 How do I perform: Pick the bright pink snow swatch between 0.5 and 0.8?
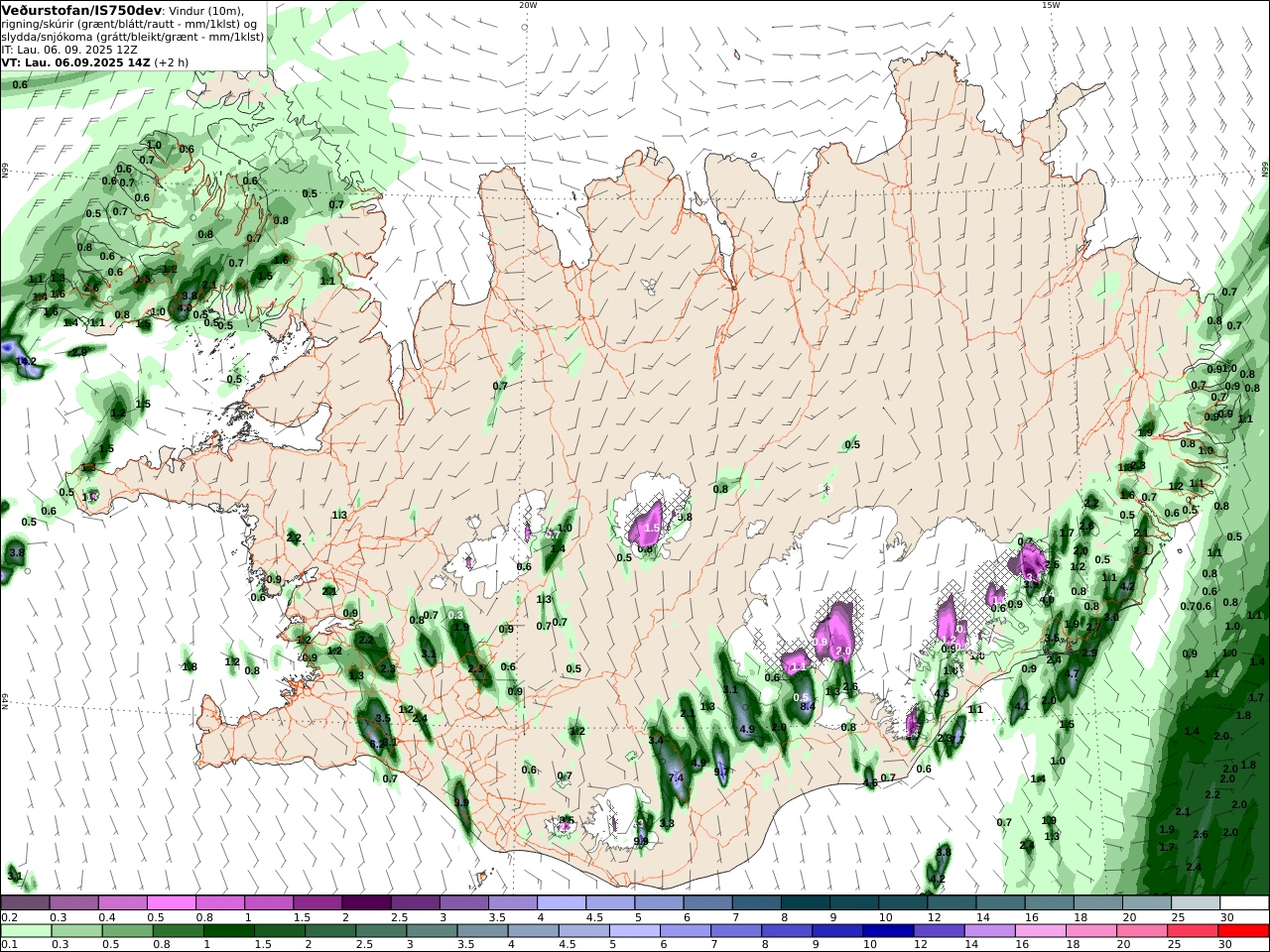point(171,903)
